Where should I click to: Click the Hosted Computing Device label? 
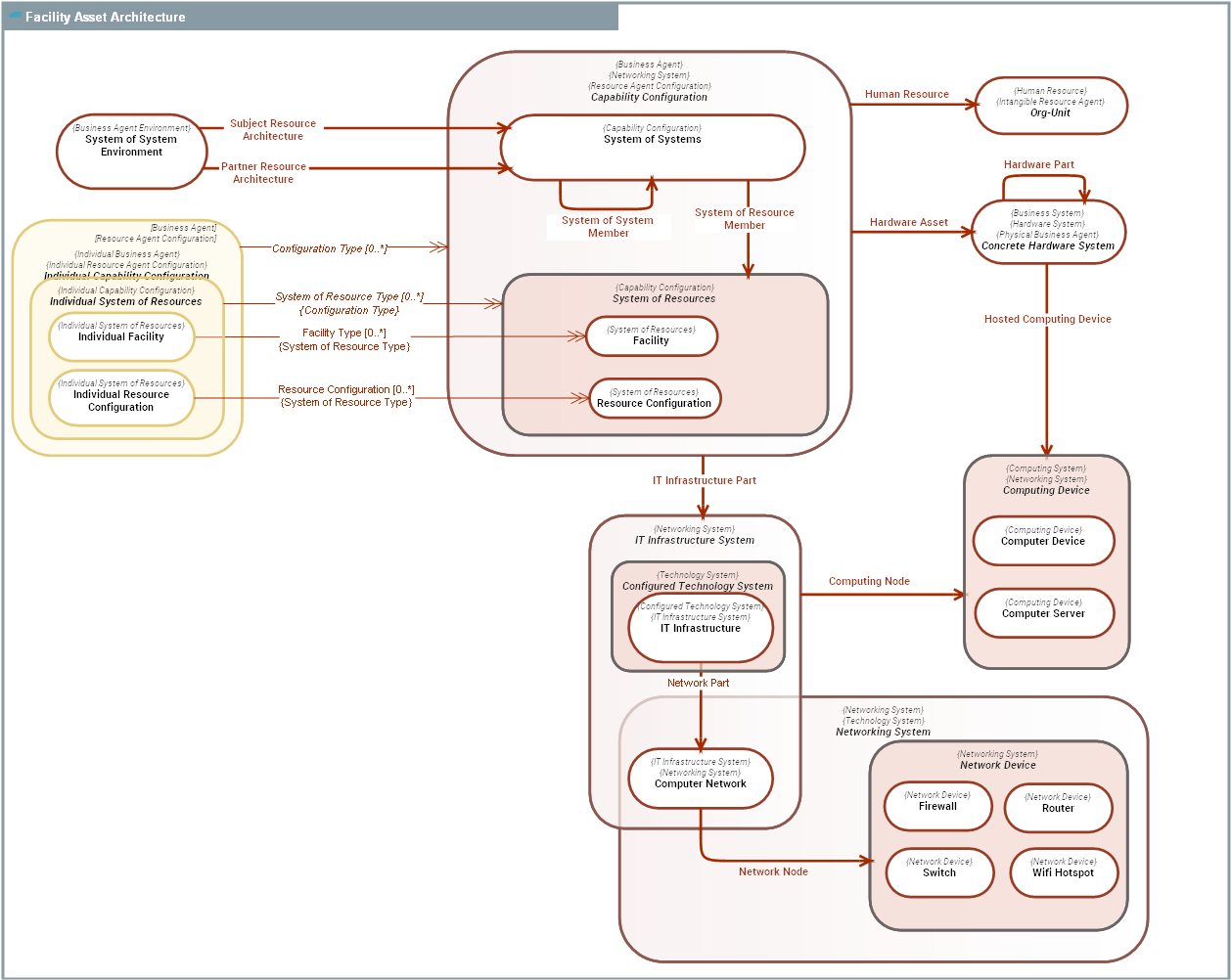click(x=1047, y=319)
